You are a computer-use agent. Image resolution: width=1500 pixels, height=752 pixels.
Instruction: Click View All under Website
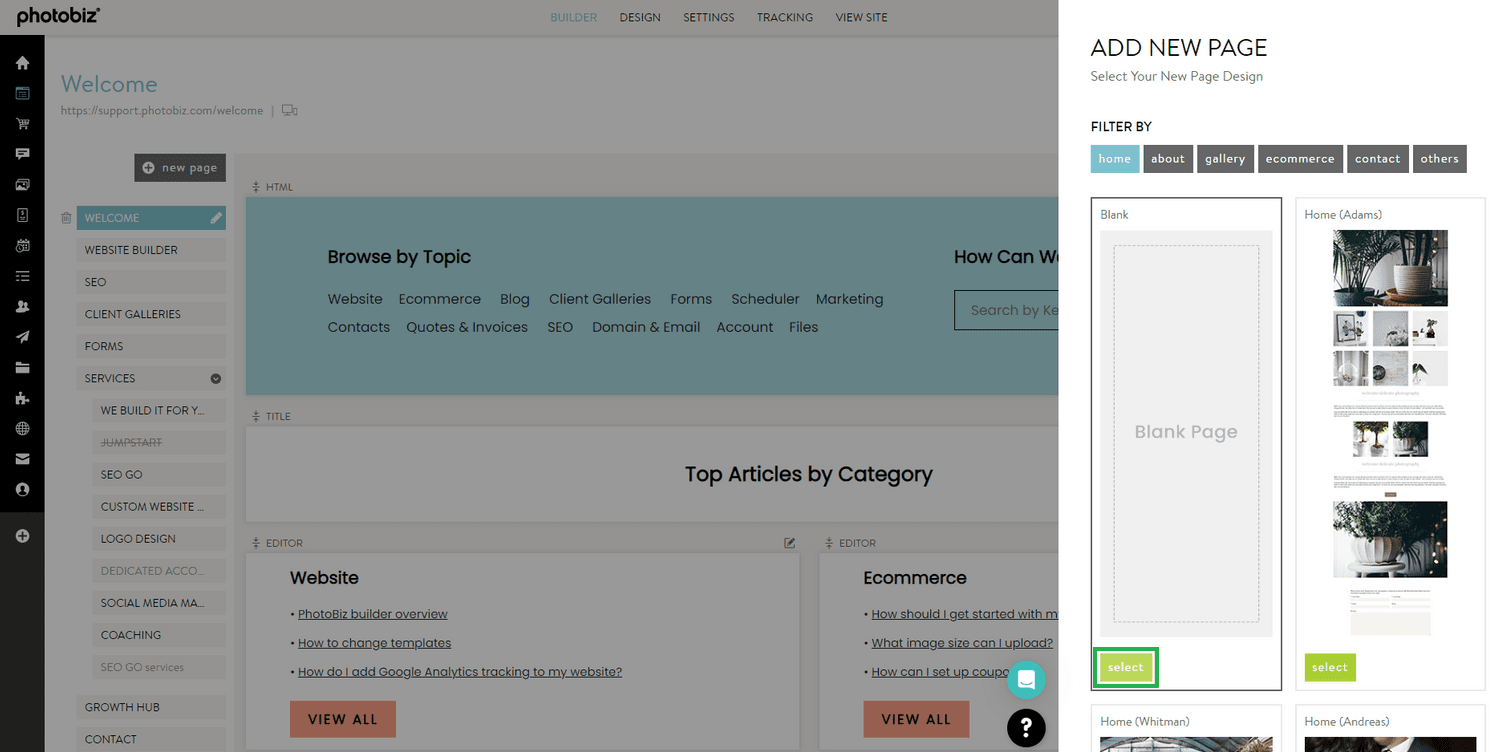[343, 719]
